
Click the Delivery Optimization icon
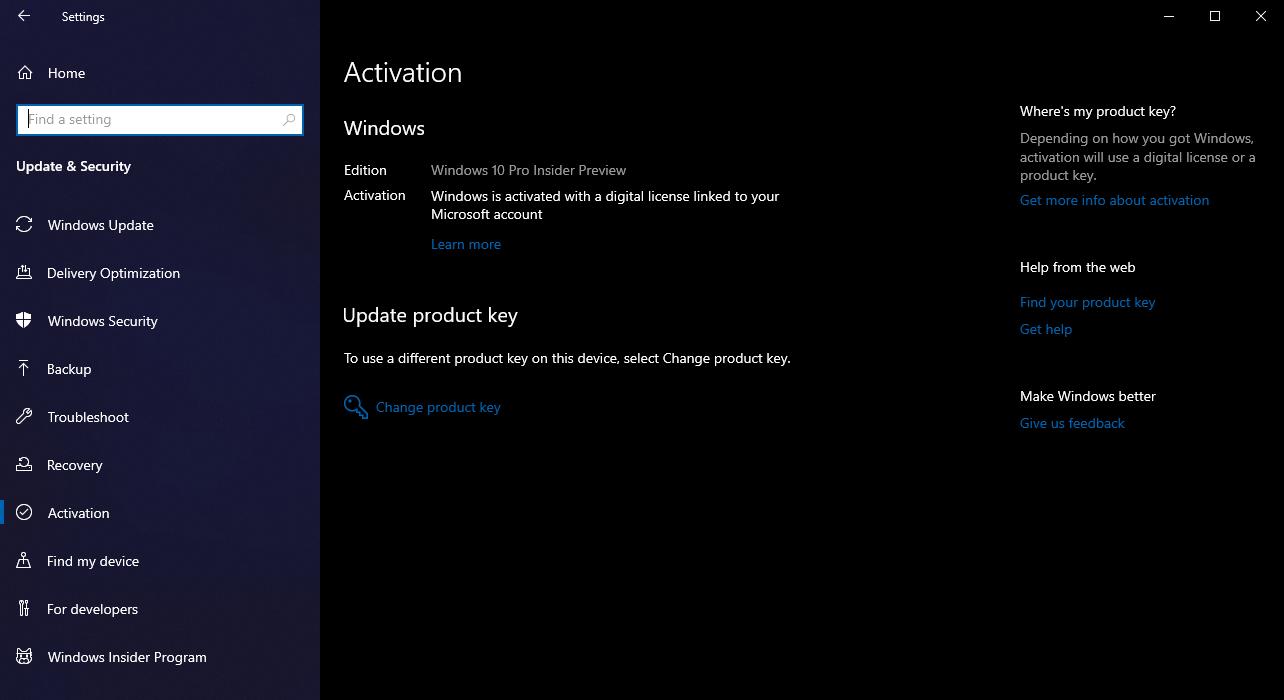(25, 273)
